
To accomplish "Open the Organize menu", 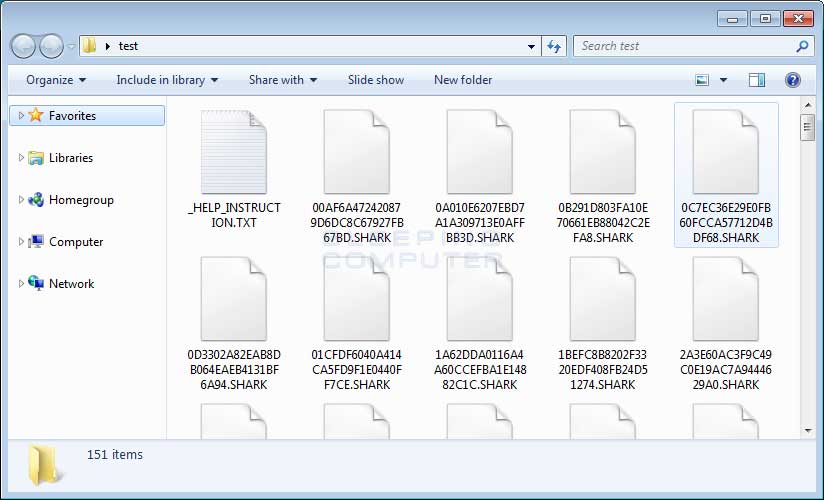I will (x=56, y=80).
